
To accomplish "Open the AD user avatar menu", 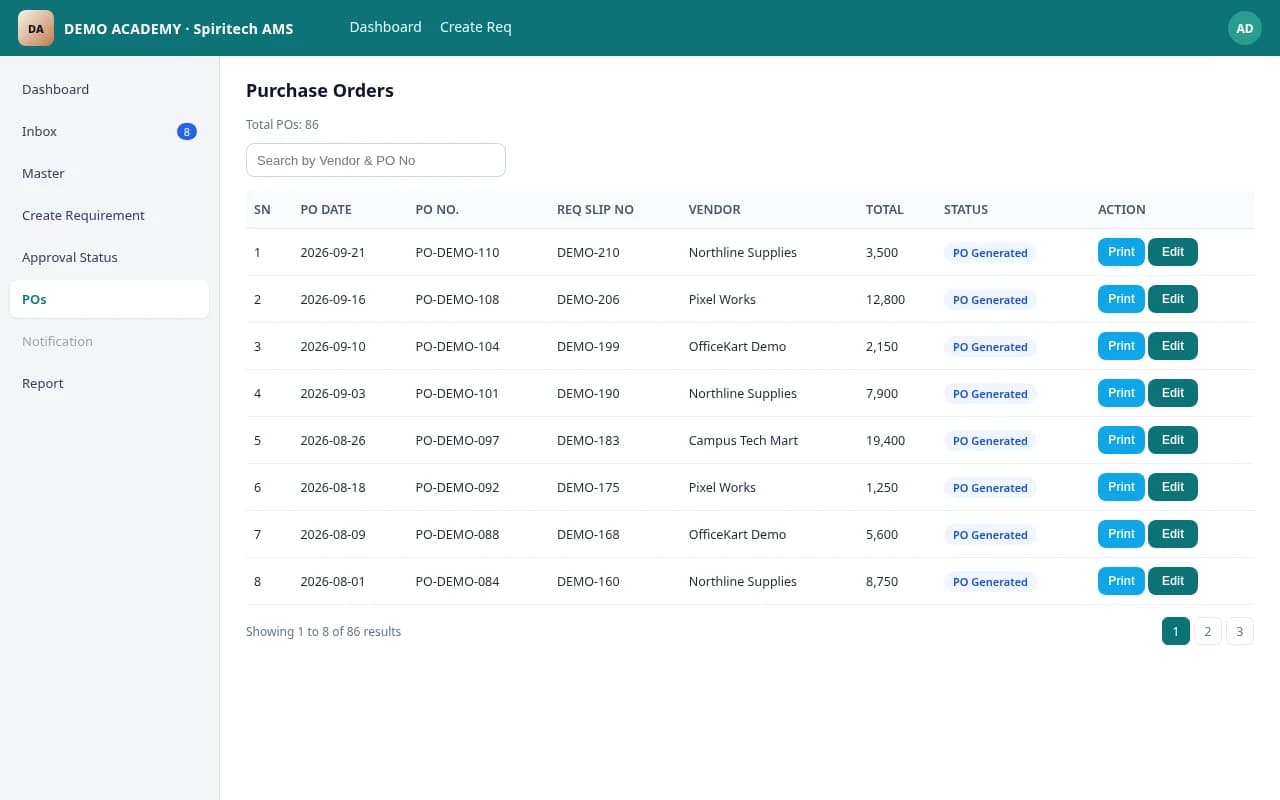I will [x=1245, y=28].
